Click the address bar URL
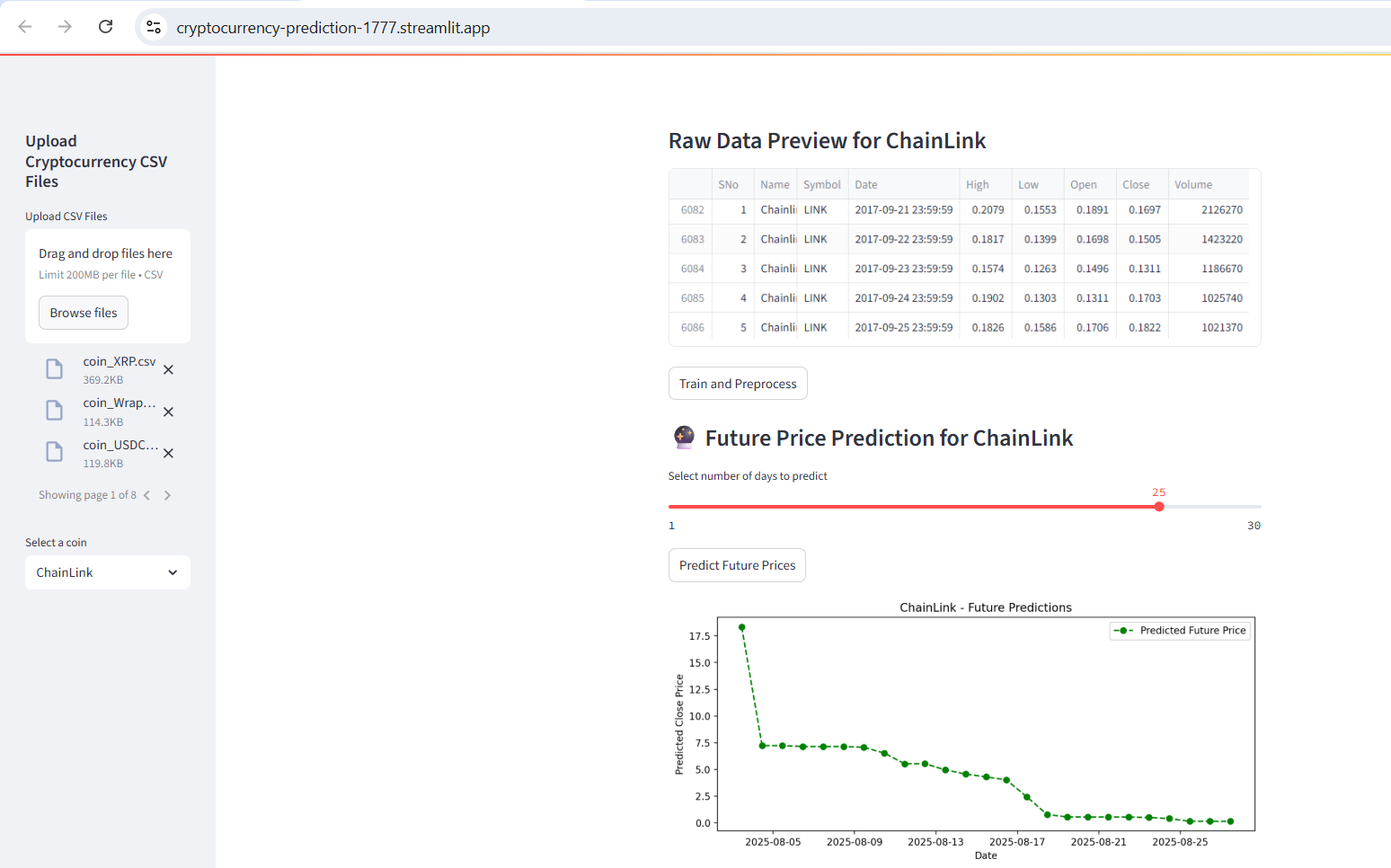 point(333,28)
